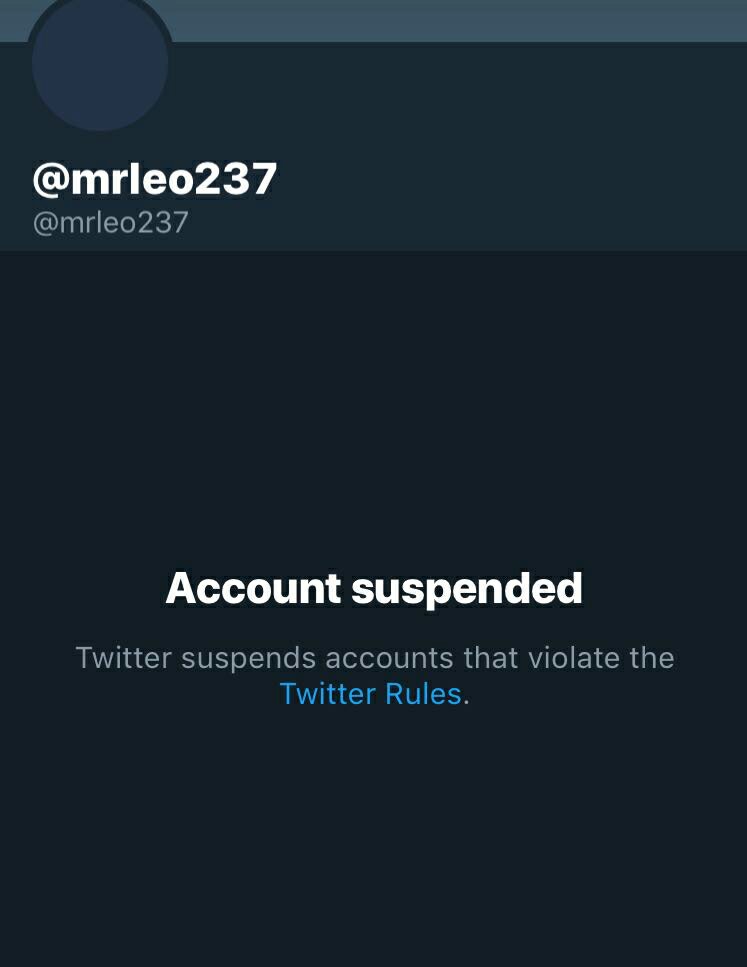Image resolution: width=747 pixels, height=967 pixels.
Task: Click the bold @mrleo237 display name
Action: tap(155, 180)
